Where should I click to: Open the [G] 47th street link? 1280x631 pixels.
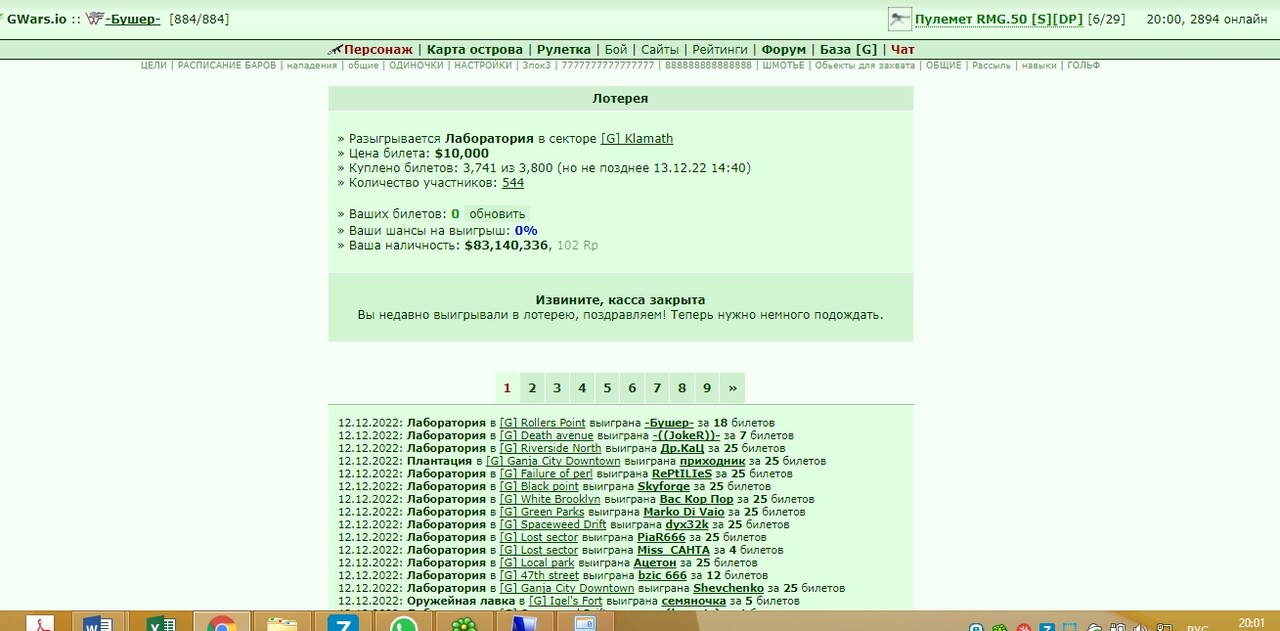pos(540,575)
